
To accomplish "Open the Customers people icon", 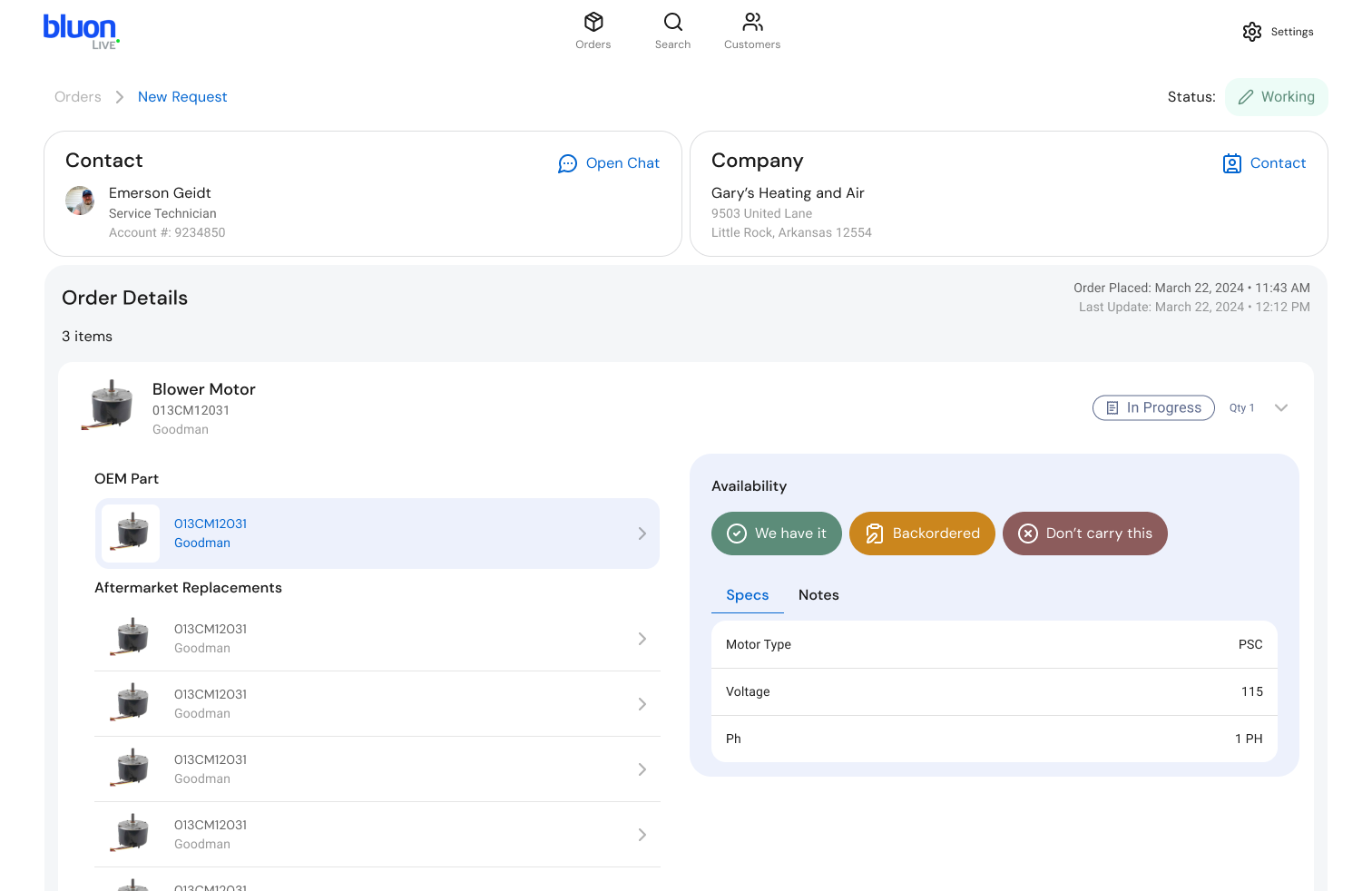I will pyautogui.click(x=752, y=22).
